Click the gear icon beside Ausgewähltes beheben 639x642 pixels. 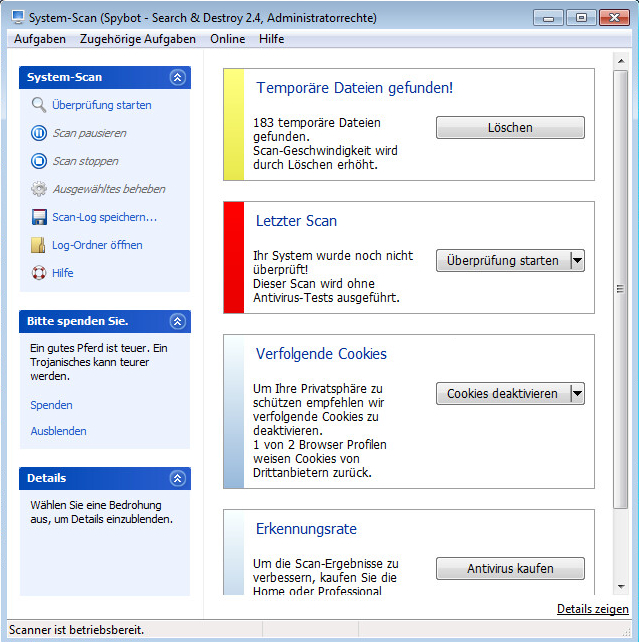coord(39,189)
